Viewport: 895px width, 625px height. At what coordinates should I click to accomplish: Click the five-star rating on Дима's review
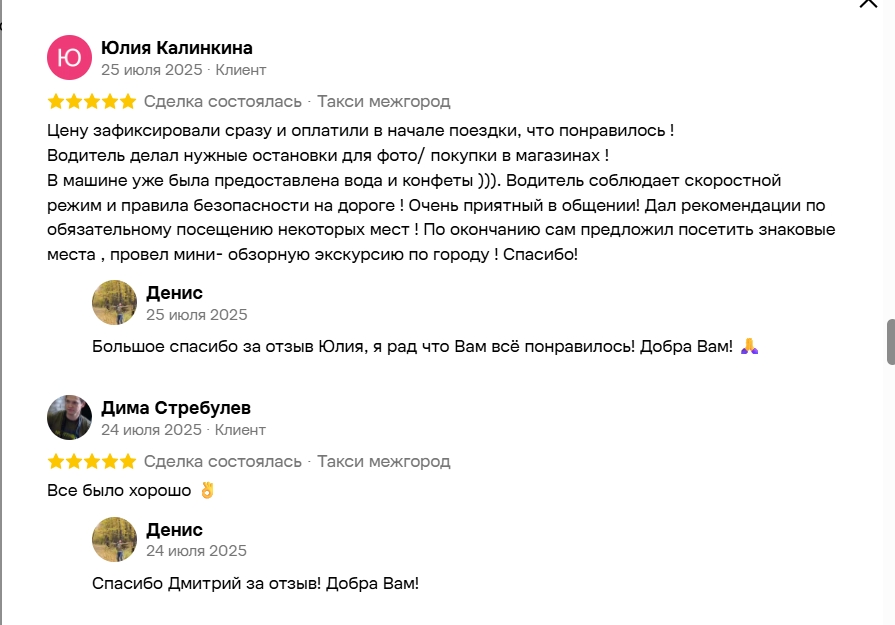coord(92,461)
